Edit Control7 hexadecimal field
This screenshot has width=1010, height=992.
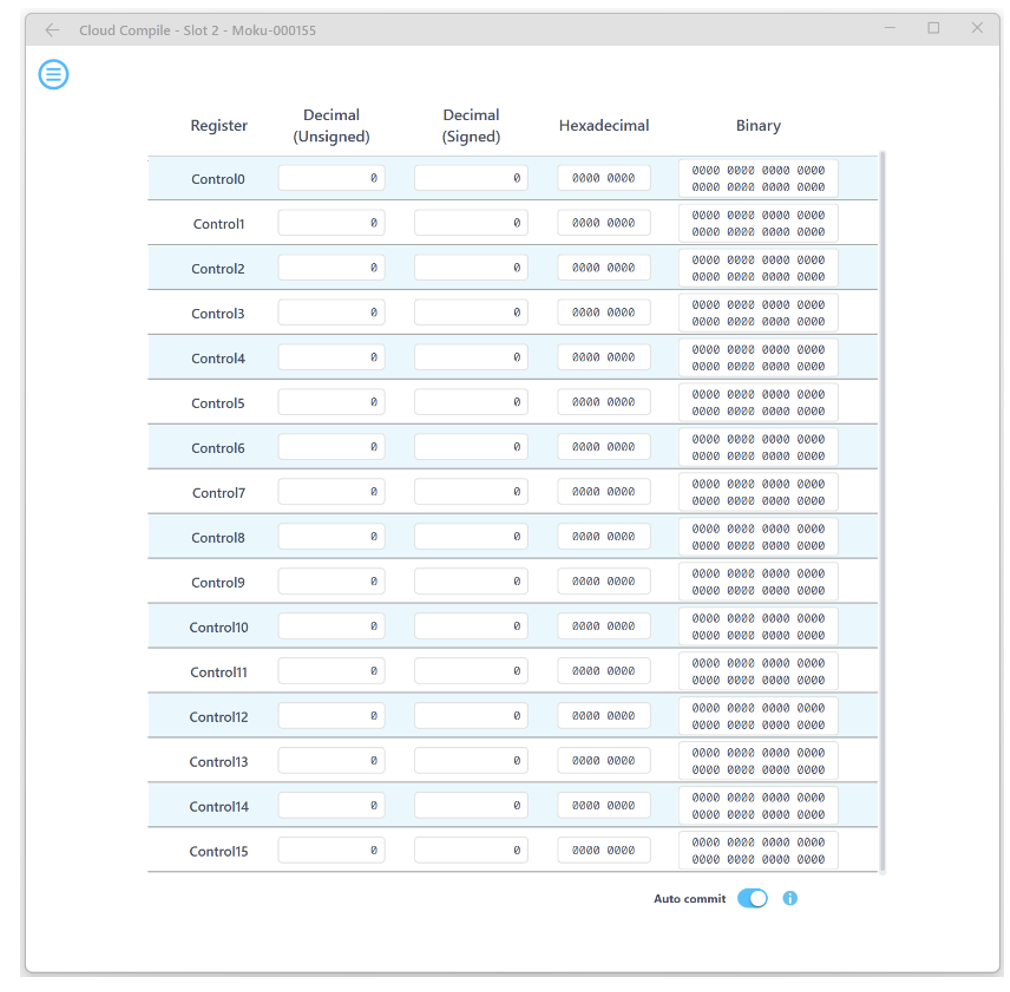coord(604,491)
